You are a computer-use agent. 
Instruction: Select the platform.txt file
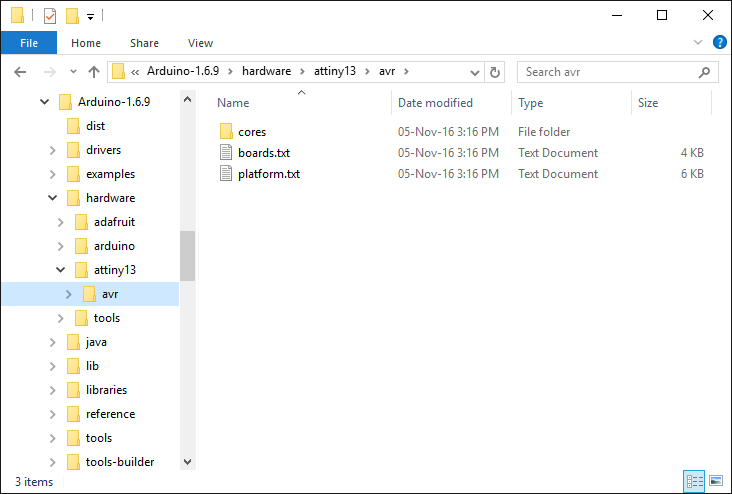point(269,174)
